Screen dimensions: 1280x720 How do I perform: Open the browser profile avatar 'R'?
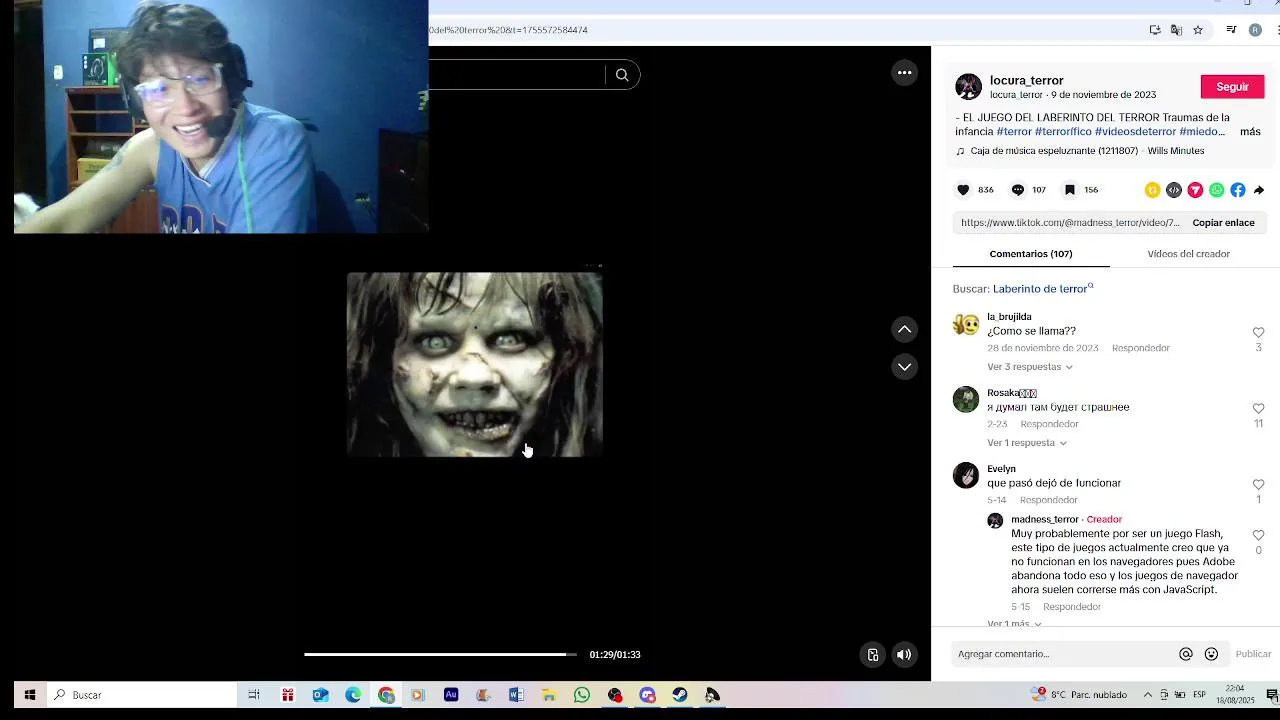click(x=1255, y=30)
